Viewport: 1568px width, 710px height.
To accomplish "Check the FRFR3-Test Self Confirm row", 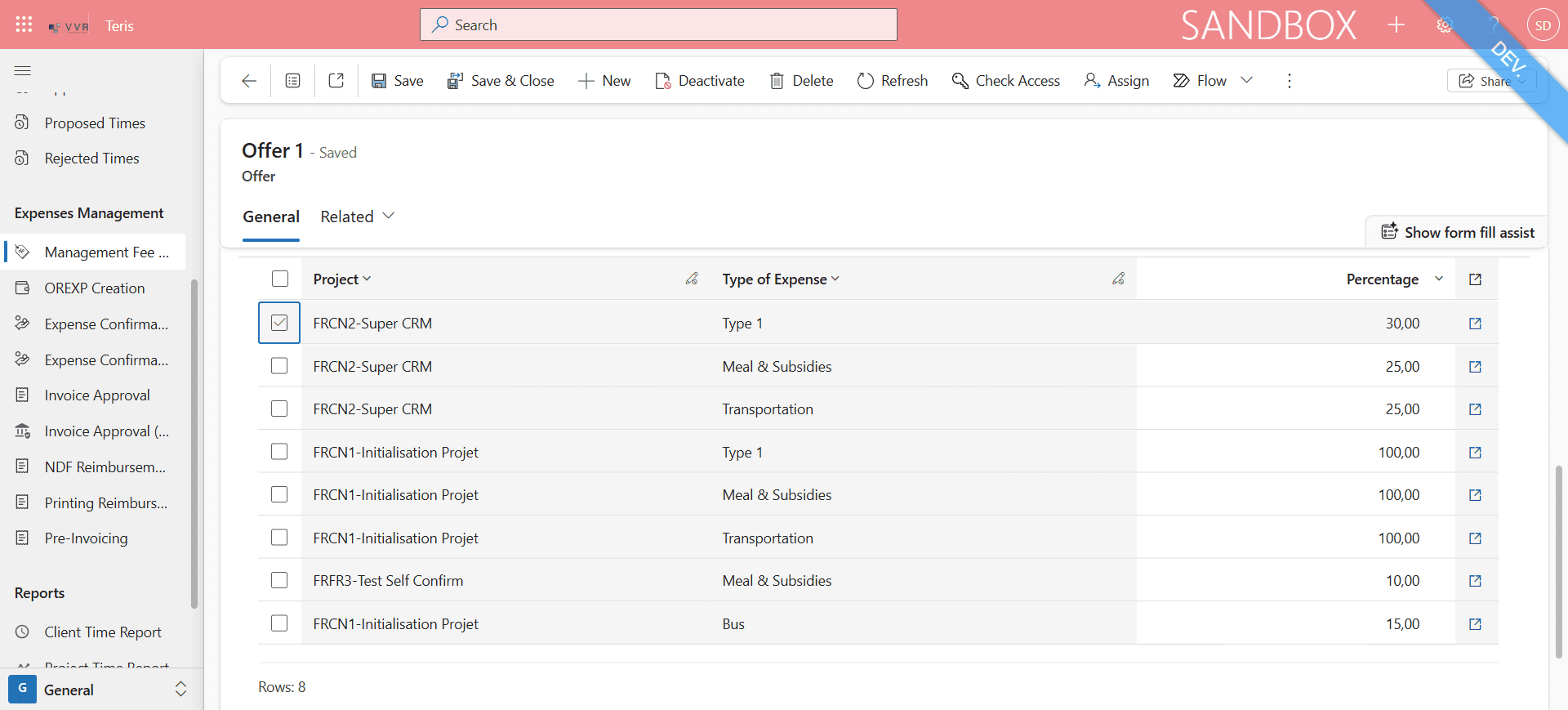I will tap(279, 580).
